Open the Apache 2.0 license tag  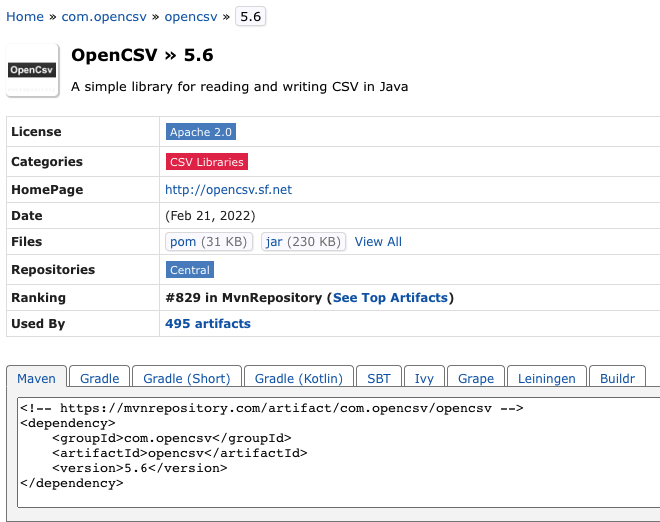click(201, 132)
